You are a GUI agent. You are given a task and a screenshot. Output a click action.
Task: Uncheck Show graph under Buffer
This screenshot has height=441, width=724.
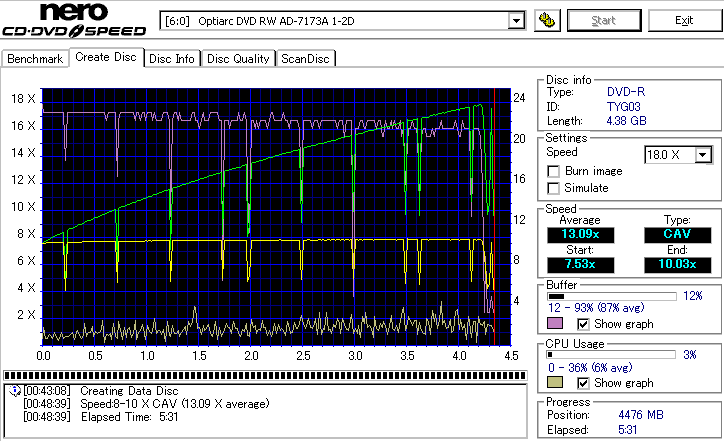click(584, 324)
